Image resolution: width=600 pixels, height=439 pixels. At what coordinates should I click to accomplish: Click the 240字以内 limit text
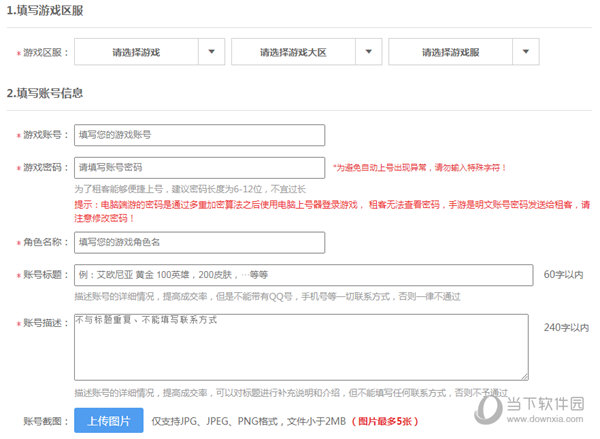coord(566,328)
